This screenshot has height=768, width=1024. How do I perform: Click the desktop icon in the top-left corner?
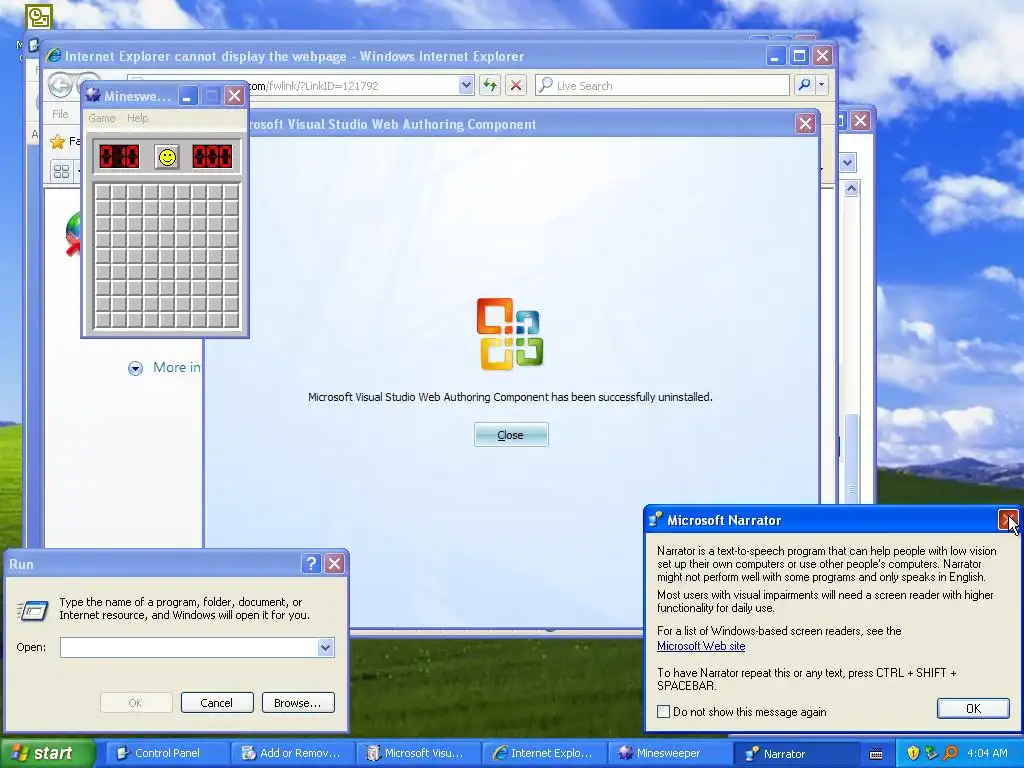coord(39,17)
